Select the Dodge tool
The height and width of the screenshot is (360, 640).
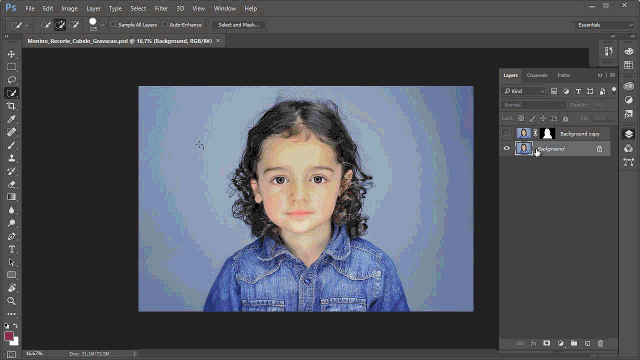coord(11,223)
